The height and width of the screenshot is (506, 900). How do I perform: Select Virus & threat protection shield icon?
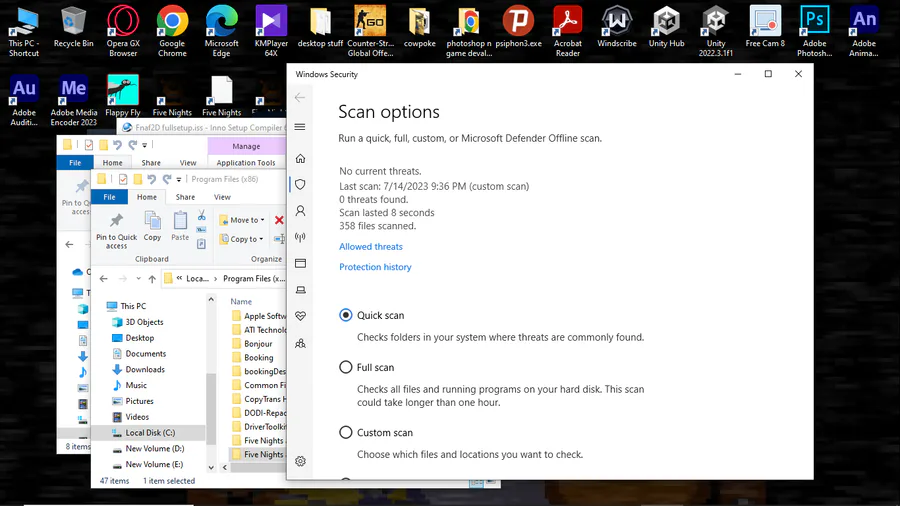(300, 185)
